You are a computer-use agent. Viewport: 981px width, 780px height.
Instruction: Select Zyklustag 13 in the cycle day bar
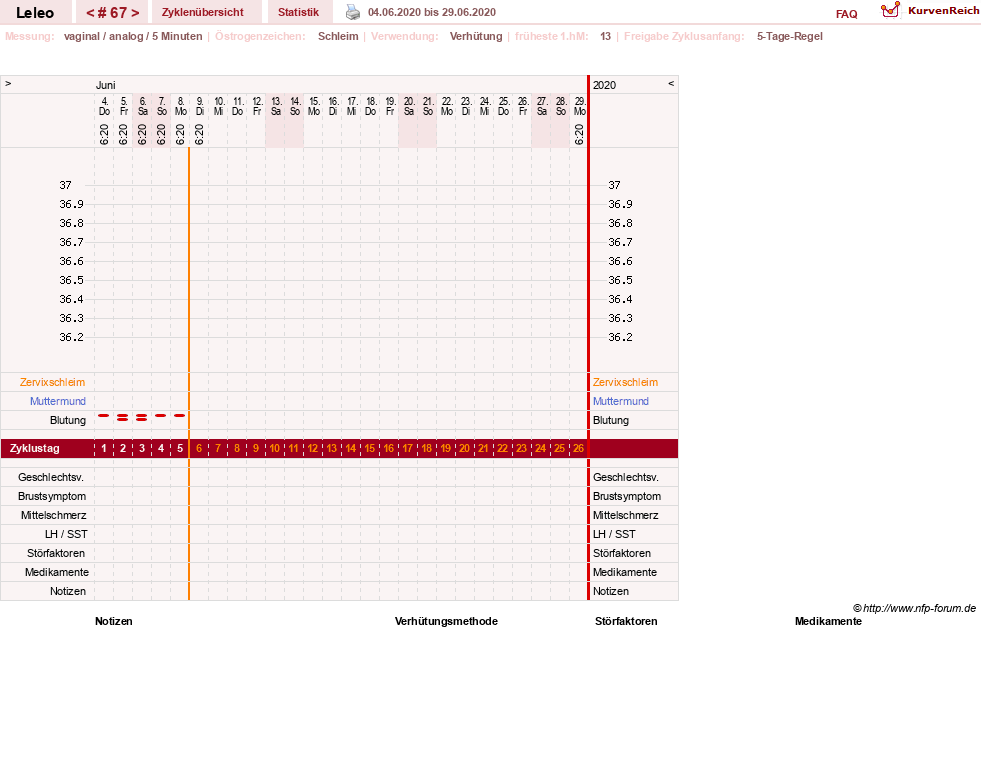pyautogui.click(x=332, y=448)
